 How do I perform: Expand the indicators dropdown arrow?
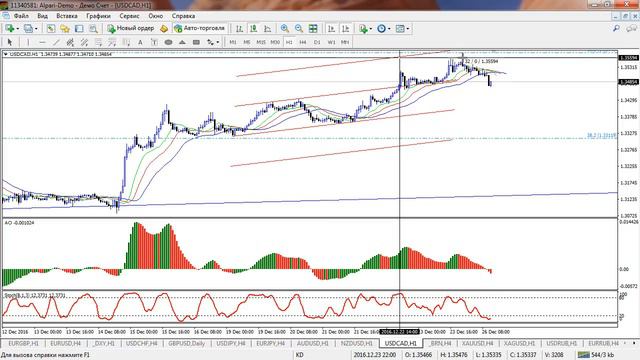coord(371,29)
